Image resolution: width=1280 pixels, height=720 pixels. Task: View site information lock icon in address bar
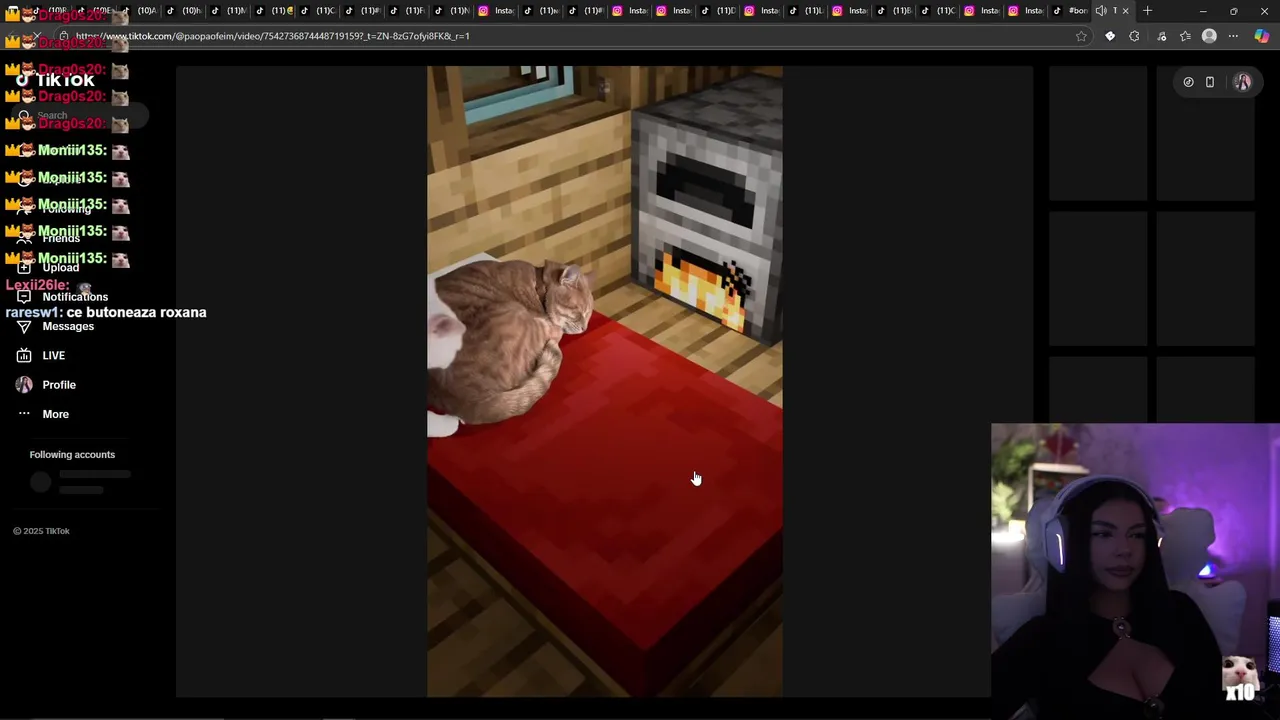pos(64,36)
